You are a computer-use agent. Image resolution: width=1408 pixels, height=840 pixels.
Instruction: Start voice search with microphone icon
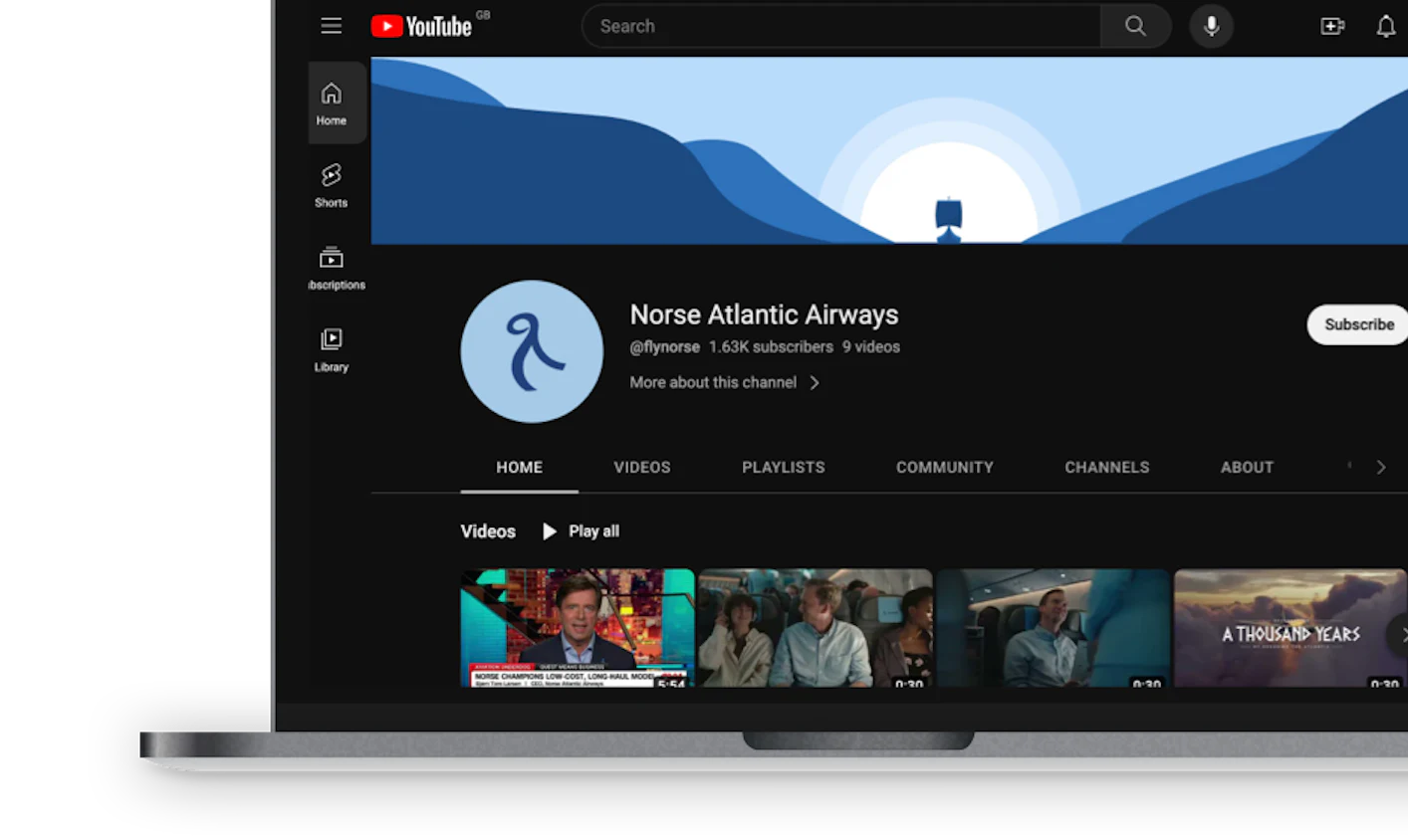pyautogui.click(x=1211, y=26)
